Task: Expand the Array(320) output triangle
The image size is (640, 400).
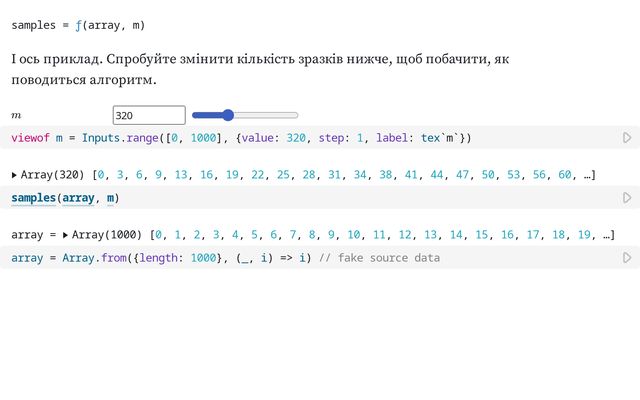Action: [x=14, y=175]
